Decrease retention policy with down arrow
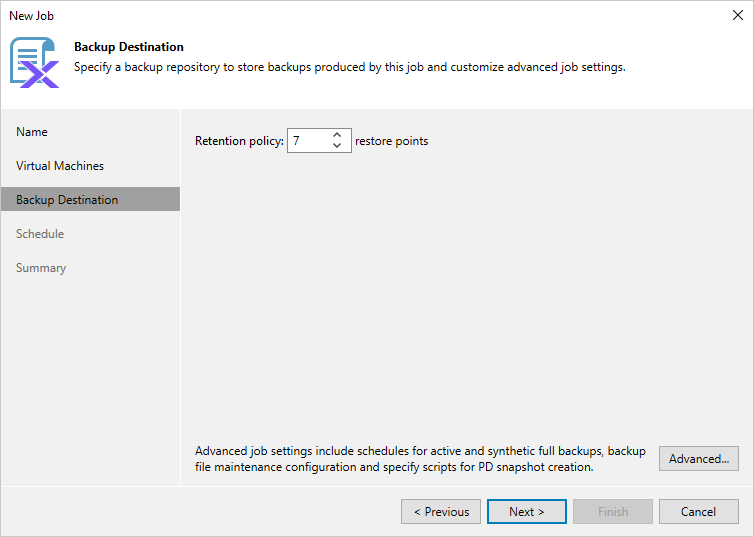 click(338, 147)
